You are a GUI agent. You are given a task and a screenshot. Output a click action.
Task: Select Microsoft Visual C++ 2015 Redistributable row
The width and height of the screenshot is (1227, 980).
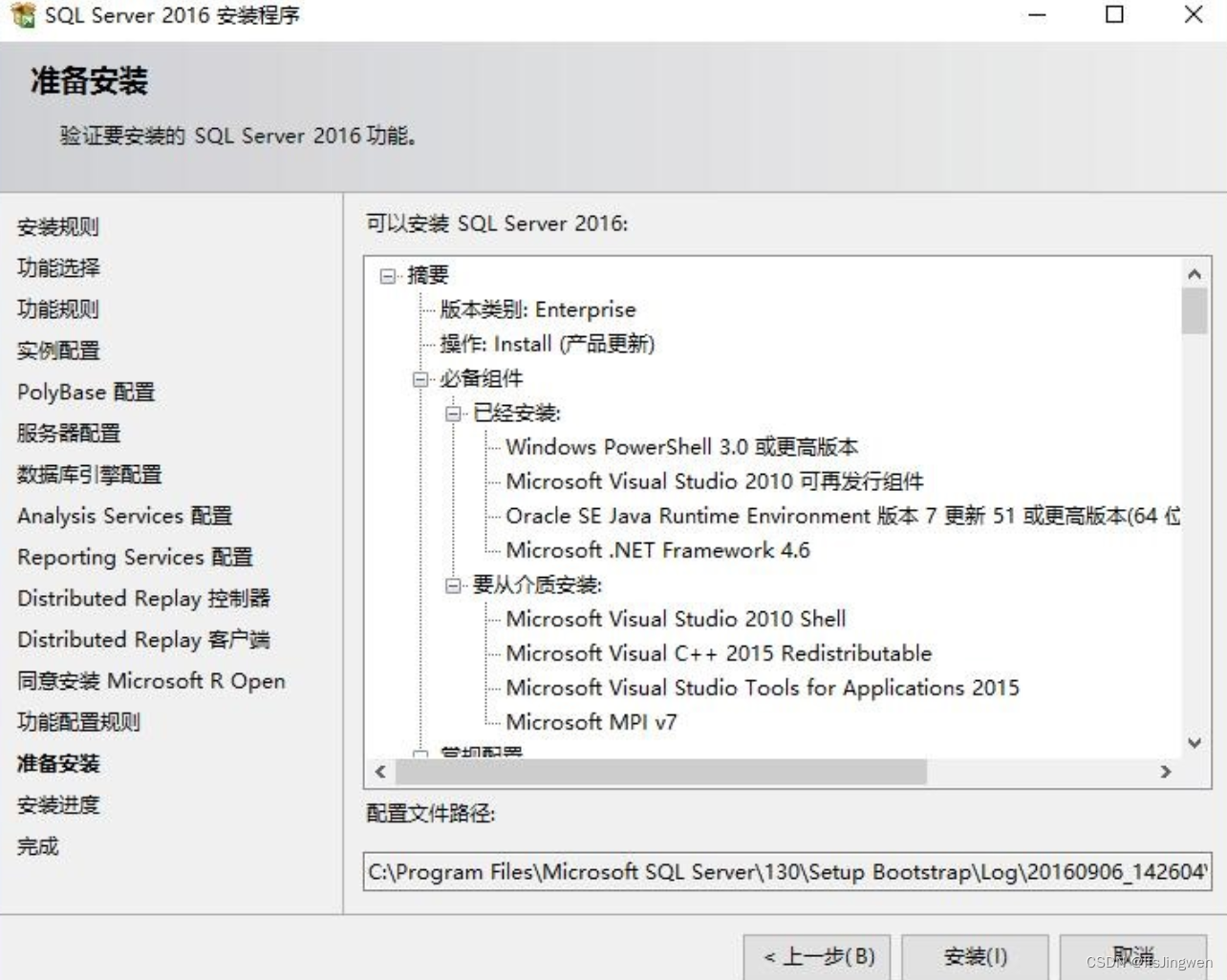719,654
